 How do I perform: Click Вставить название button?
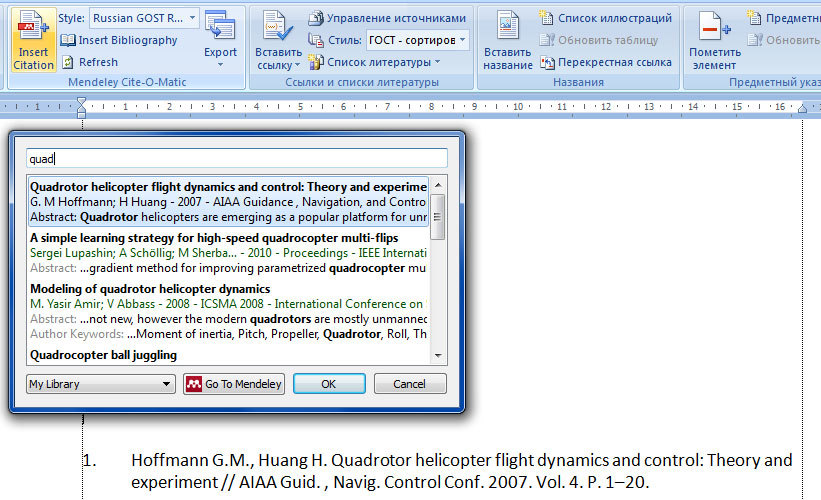(x=507, y=40)
